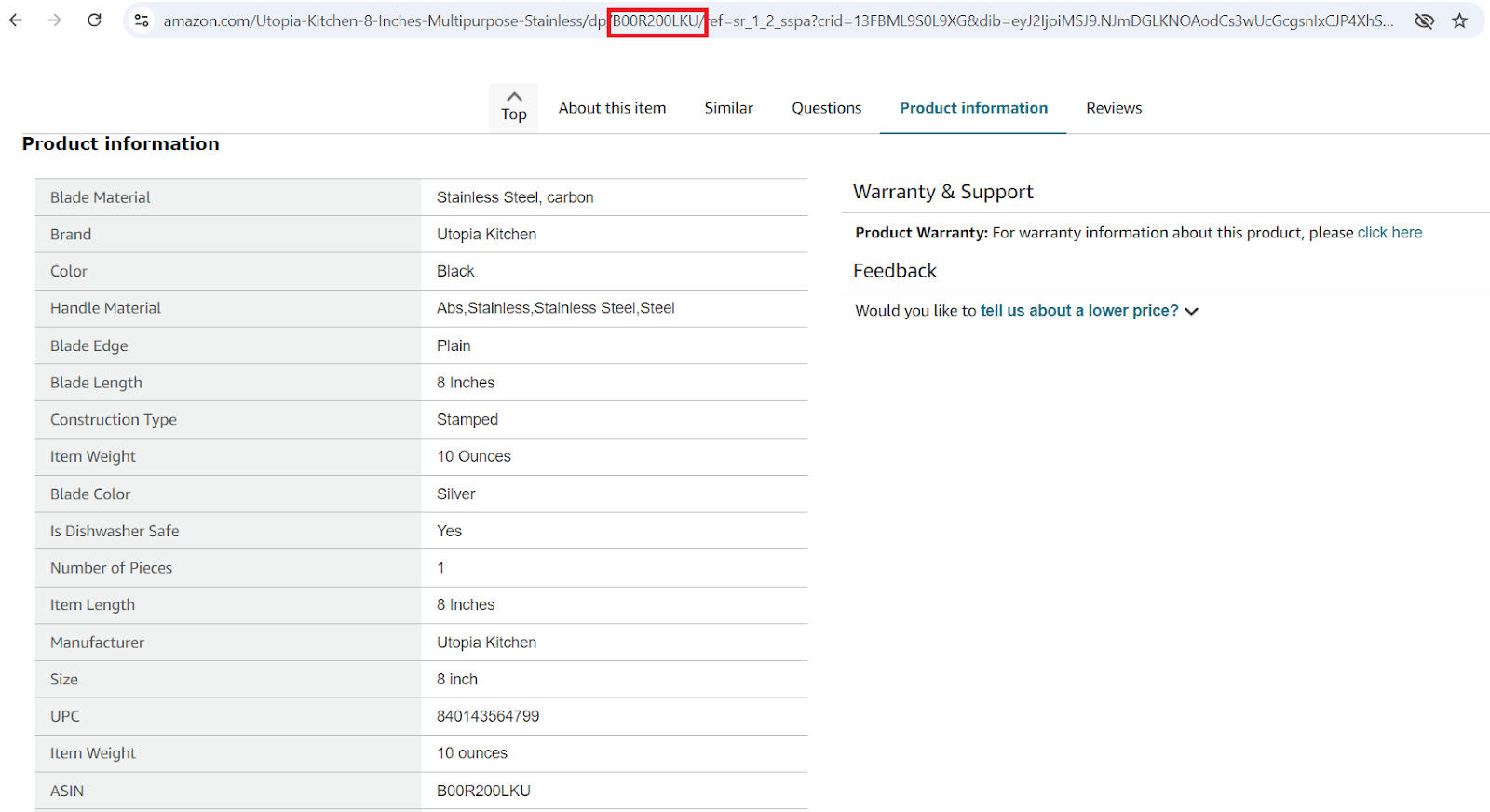The height and width of the screenshot is (812, 1490).
Task: Select the UPC number 840143564799
Action: point(488,716)
